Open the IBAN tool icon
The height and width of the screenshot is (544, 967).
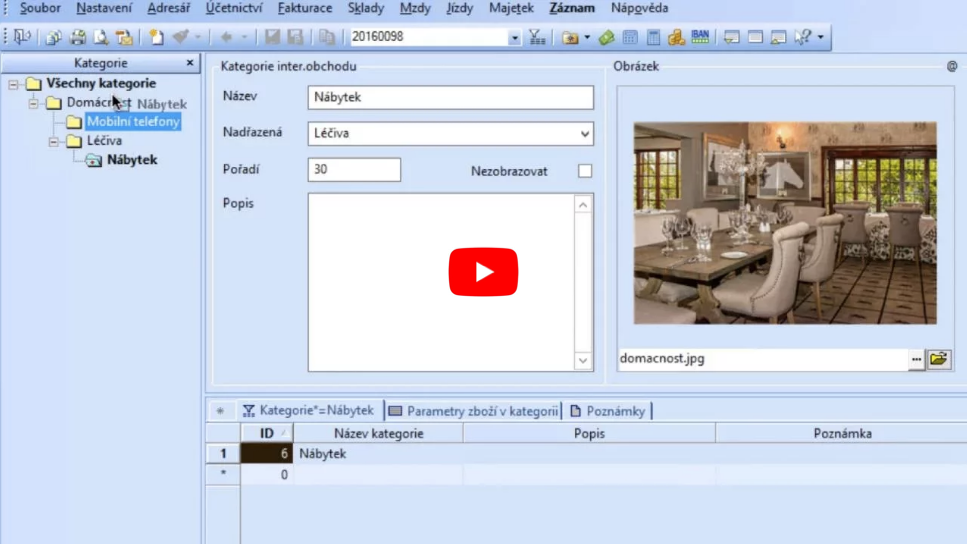coord(700,37)
